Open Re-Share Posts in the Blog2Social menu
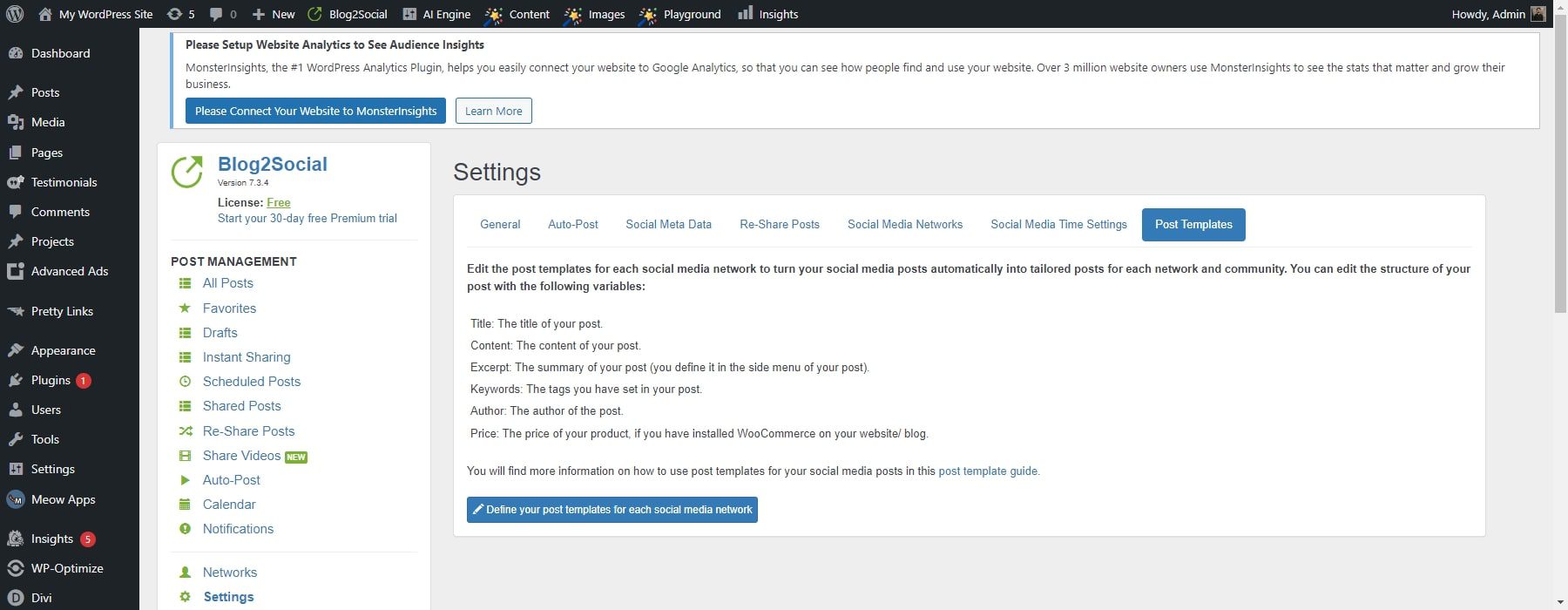The width and height of the screenshot is (1568, 610). (248, 431)
